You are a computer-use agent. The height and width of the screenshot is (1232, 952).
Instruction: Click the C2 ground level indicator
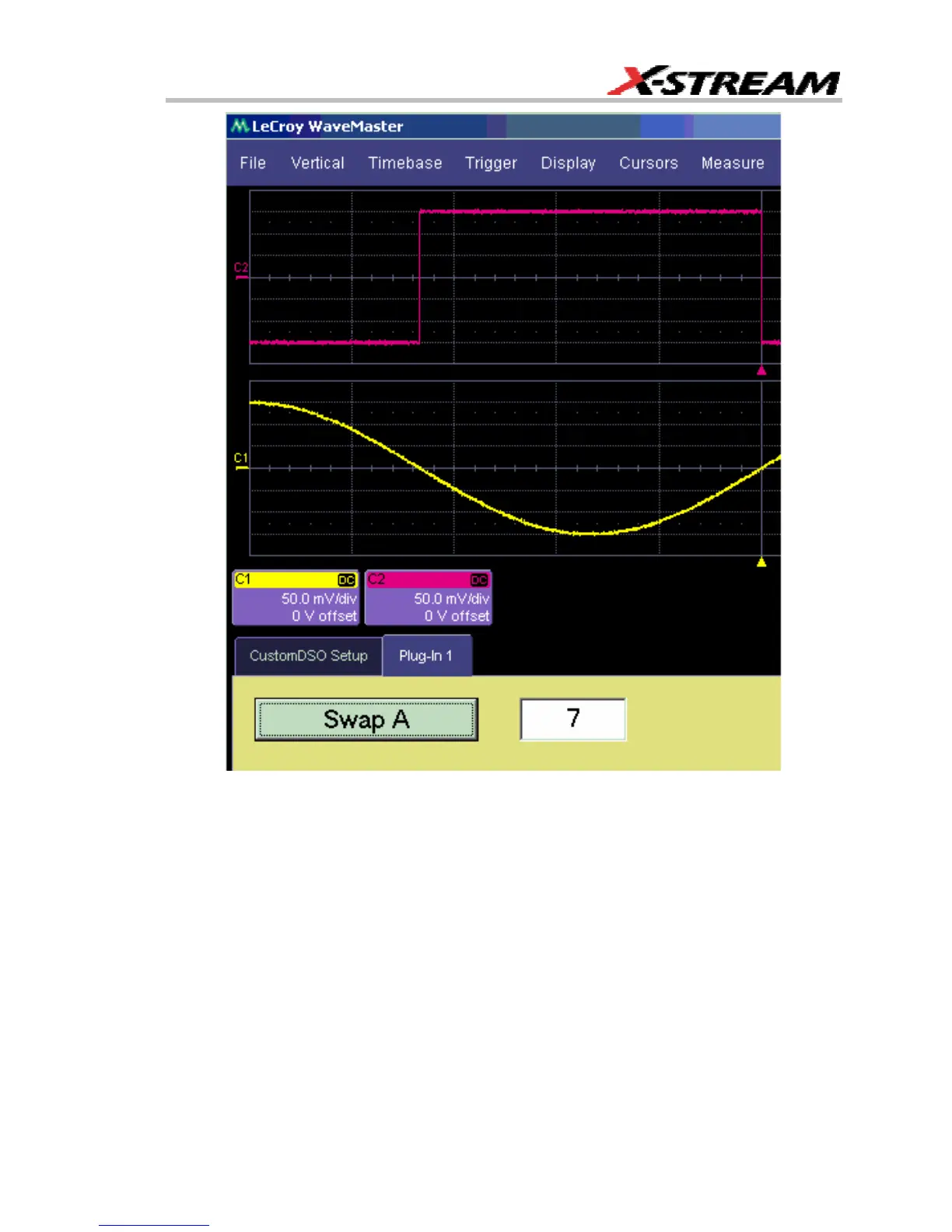pyautogui.click(x=241, y=271)
